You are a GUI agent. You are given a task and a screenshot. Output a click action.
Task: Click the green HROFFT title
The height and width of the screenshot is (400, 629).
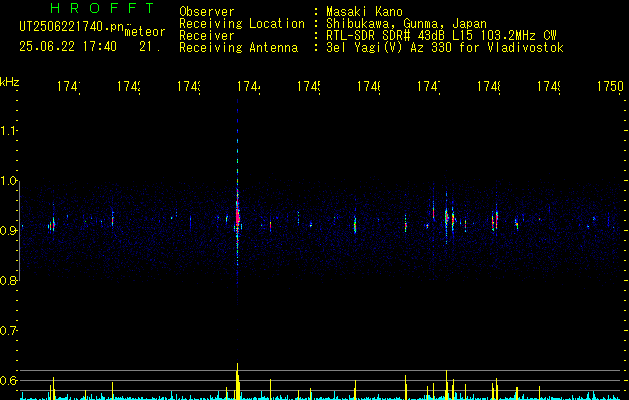click(x=103, y=8)
